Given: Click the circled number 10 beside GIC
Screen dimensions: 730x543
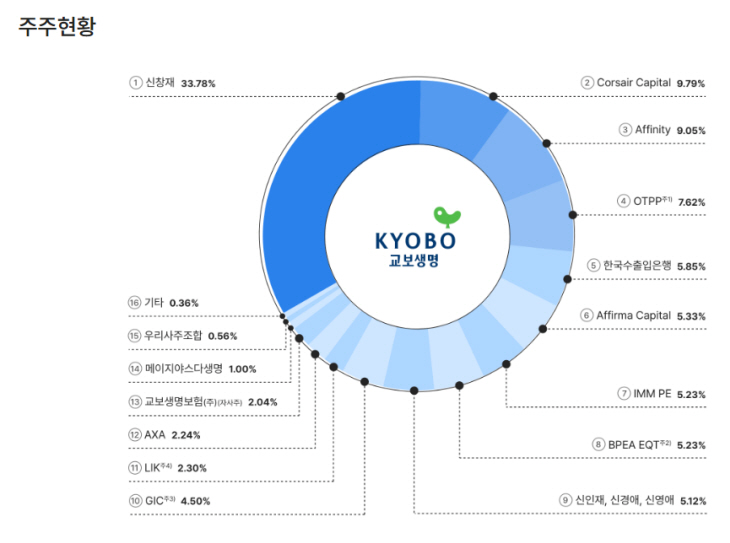Looking at the screenshot, I should (x=135, y=501).
